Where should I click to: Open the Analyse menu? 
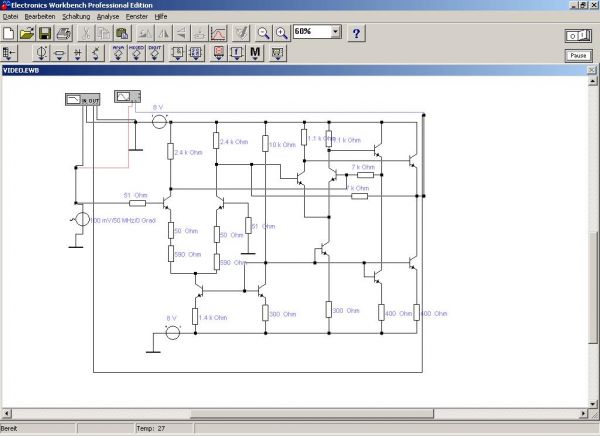point(108,17)
